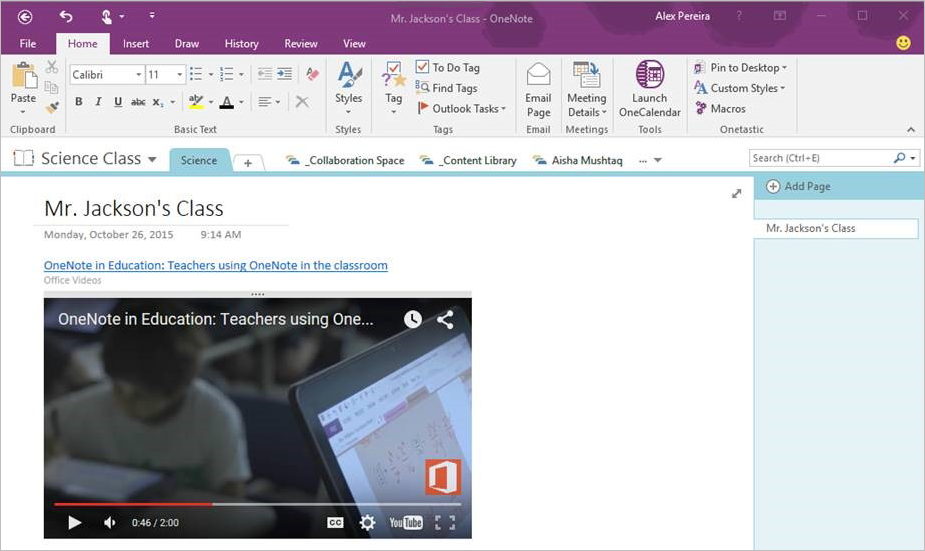Screen dimensions: 925x551
Task: Open the Email Page tool
Action: tap(538, 76)
